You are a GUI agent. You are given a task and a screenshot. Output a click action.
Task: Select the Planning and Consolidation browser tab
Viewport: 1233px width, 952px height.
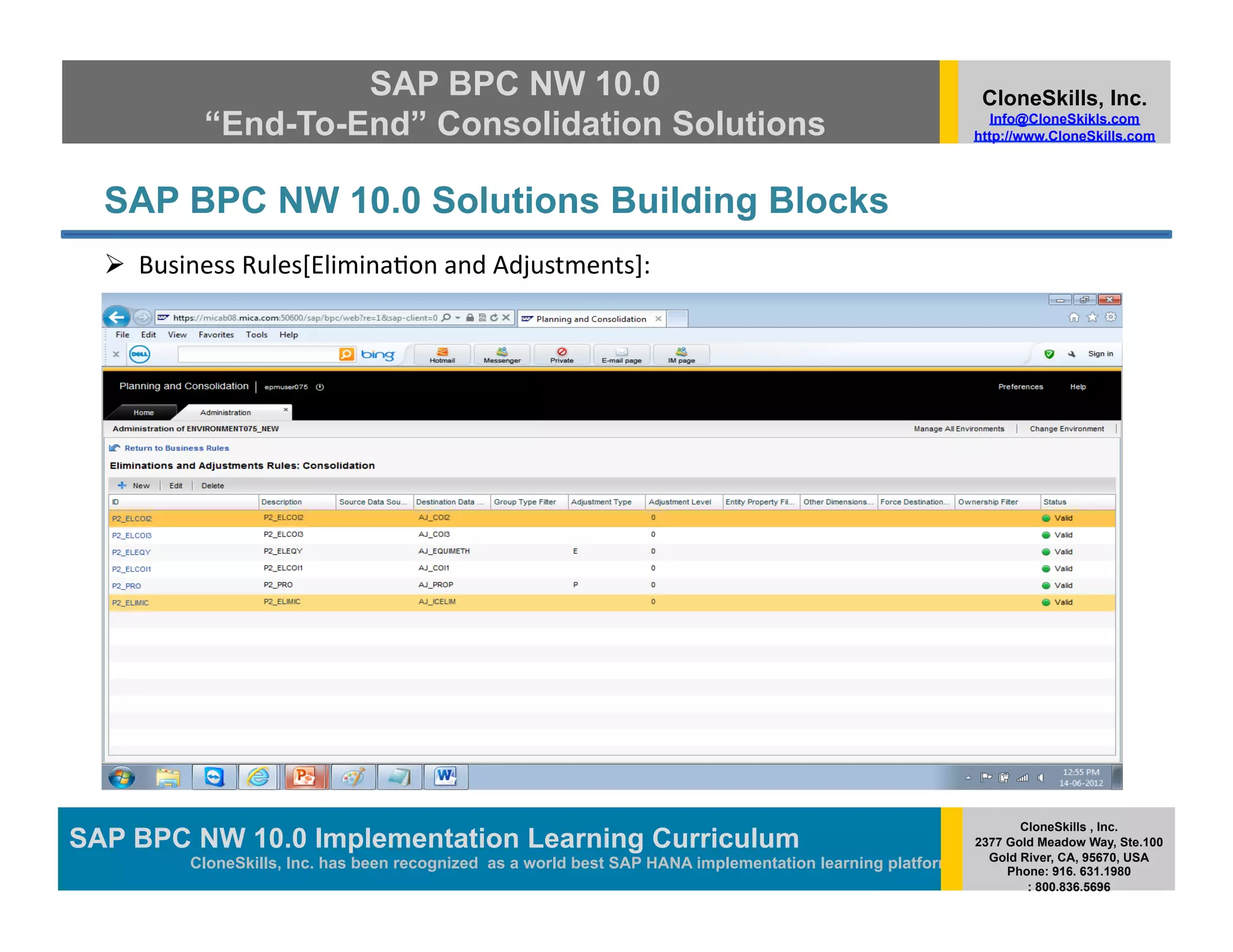click(591, 319)
